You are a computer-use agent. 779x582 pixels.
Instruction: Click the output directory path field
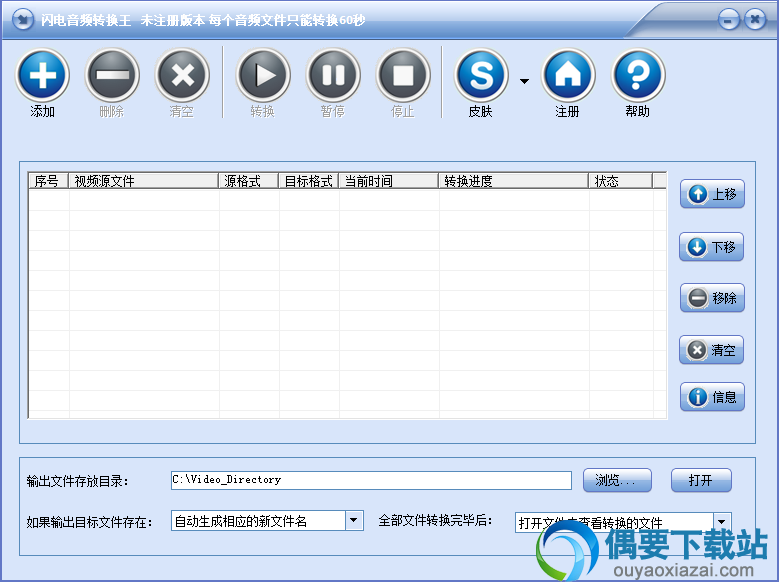pyautogui.click(x=371, y=480)
